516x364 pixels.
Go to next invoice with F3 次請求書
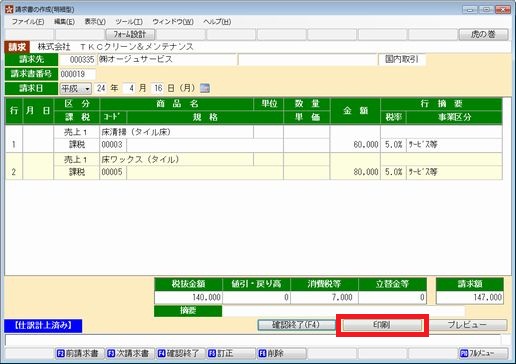(x=130, y=353)
